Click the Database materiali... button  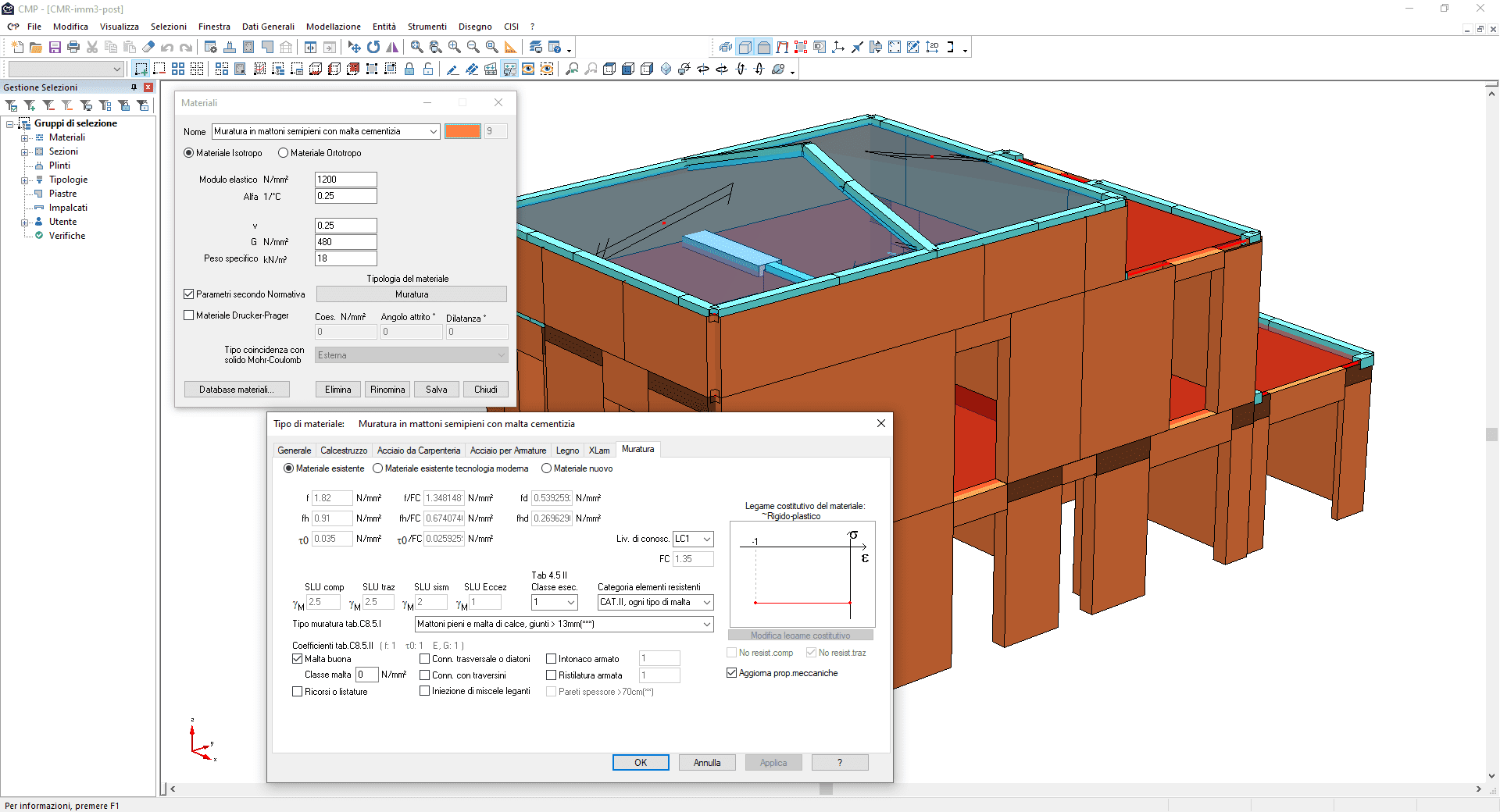click(x=237, y=390)
